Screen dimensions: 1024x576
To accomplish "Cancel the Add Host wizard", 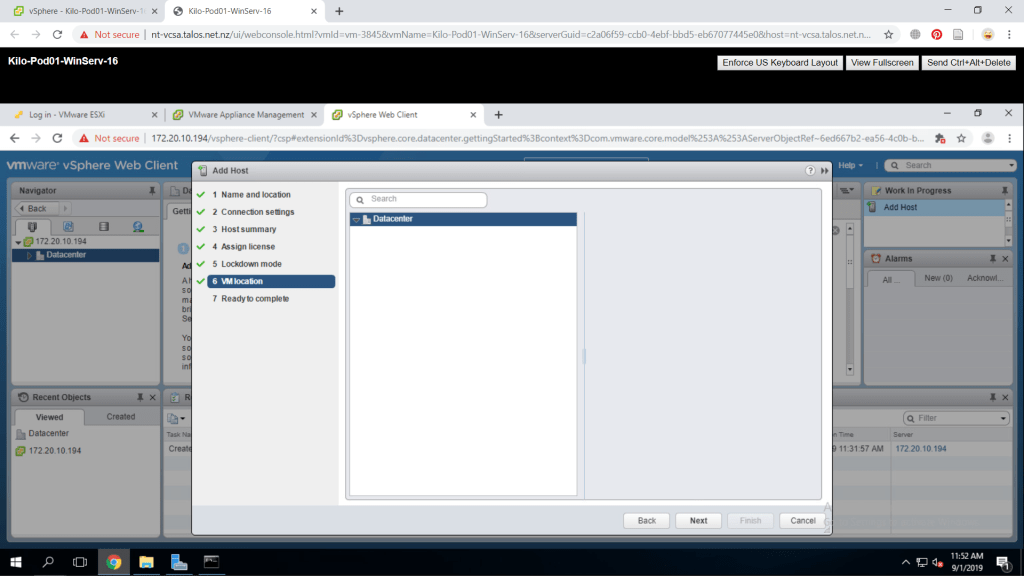I will tap(803, 521).
